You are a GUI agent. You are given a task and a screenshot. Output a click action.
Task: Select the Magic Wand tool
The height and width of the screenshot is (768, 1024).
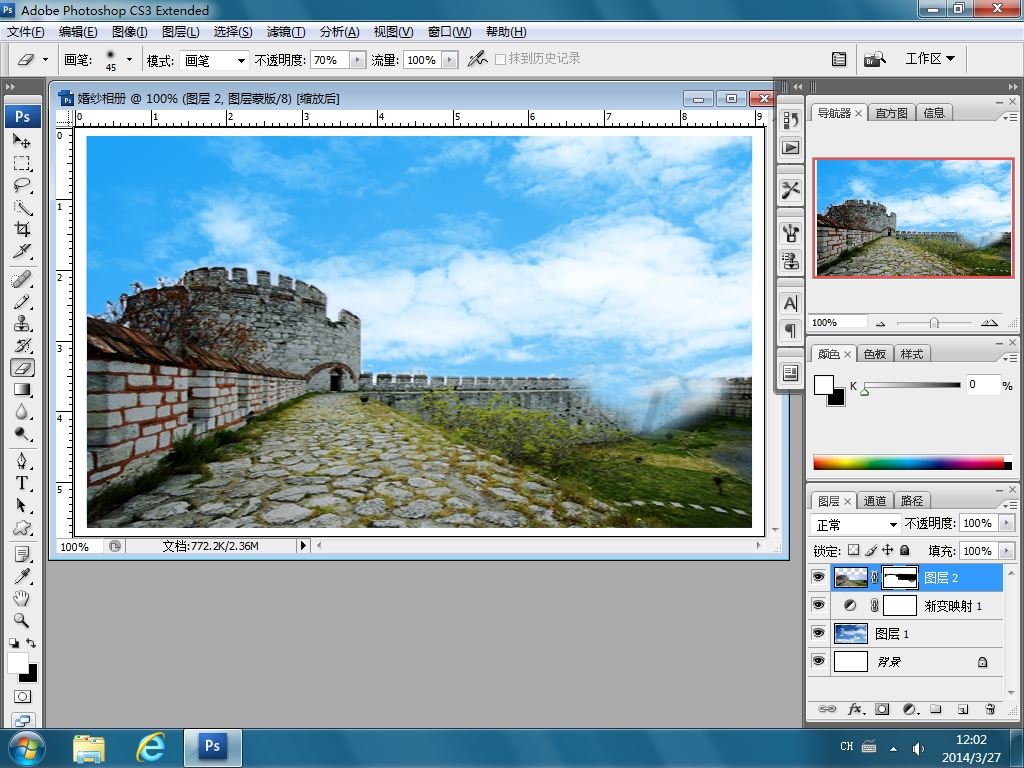click(22, 208)
